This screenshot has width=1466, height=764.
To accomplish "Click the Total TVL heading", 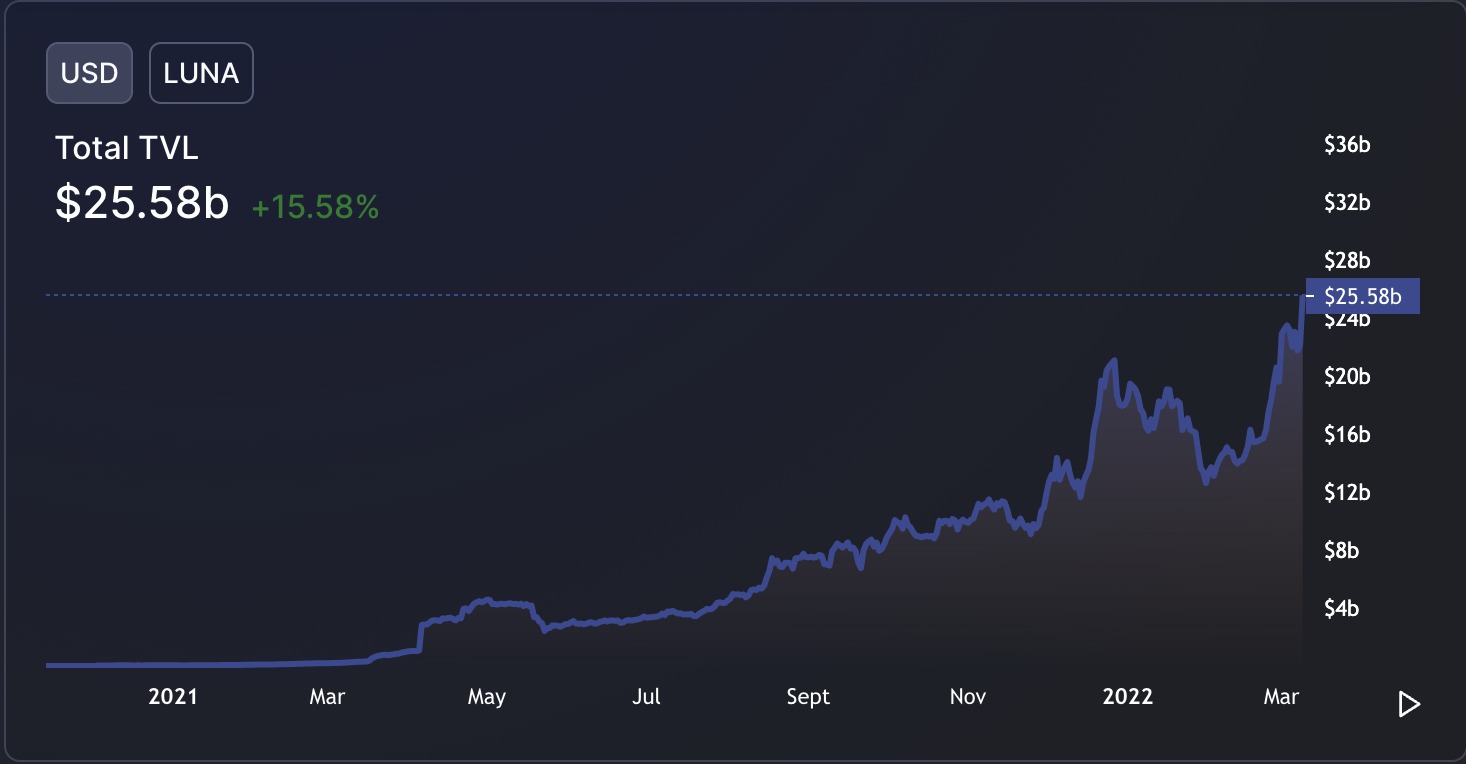I will tap(127, 148).
